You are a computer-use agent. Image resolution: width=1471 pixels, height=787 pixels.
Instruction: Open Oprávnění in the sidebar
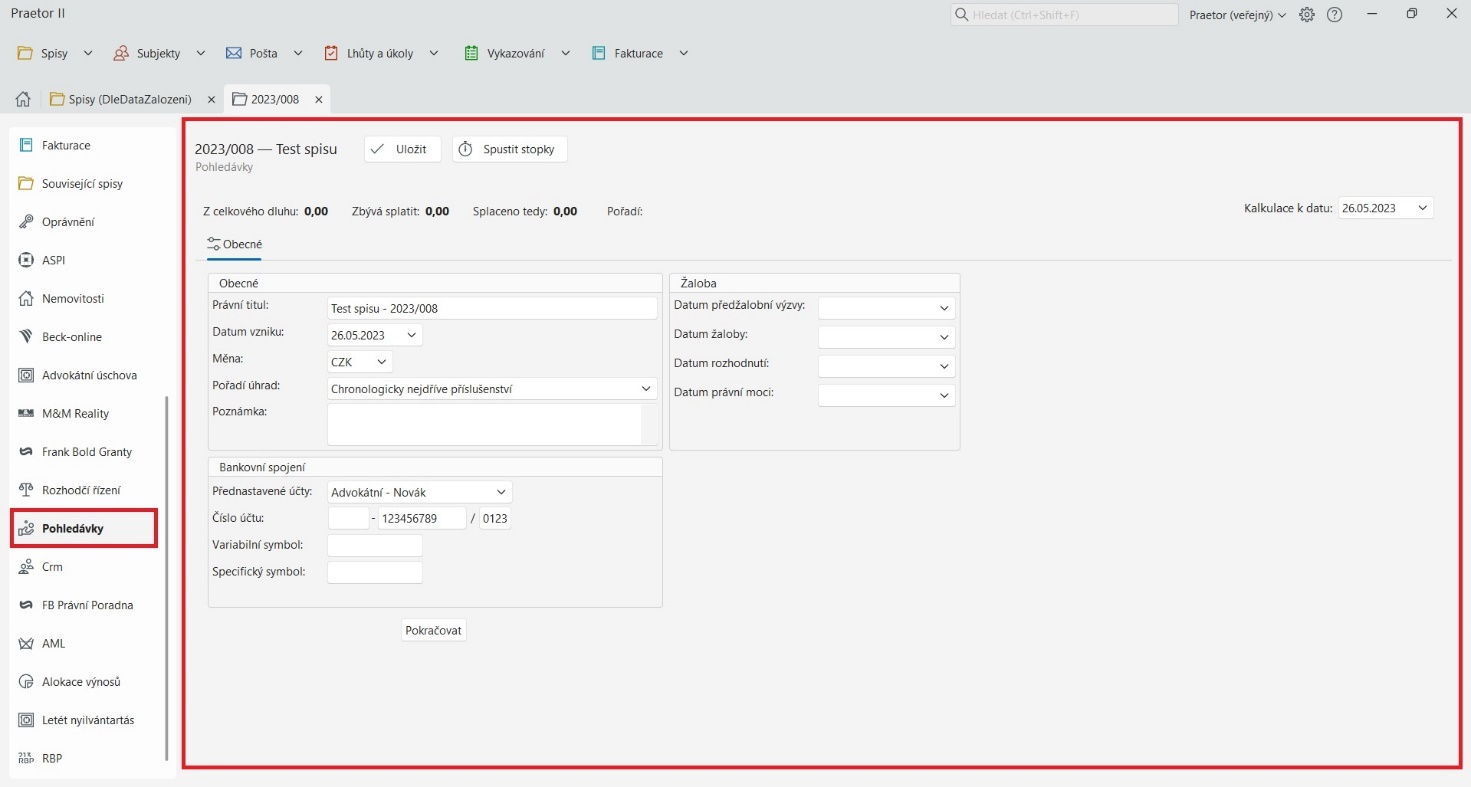[x=67, y=222]
